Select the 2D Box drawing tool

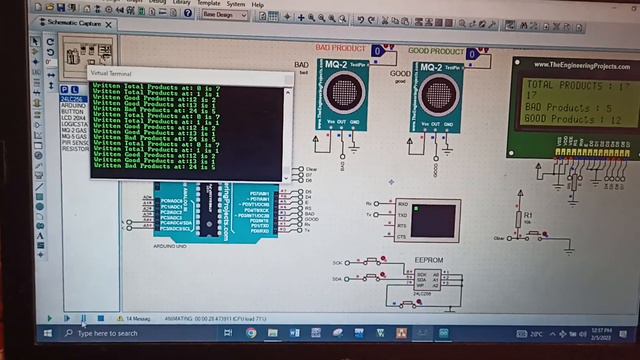[39, 197]
